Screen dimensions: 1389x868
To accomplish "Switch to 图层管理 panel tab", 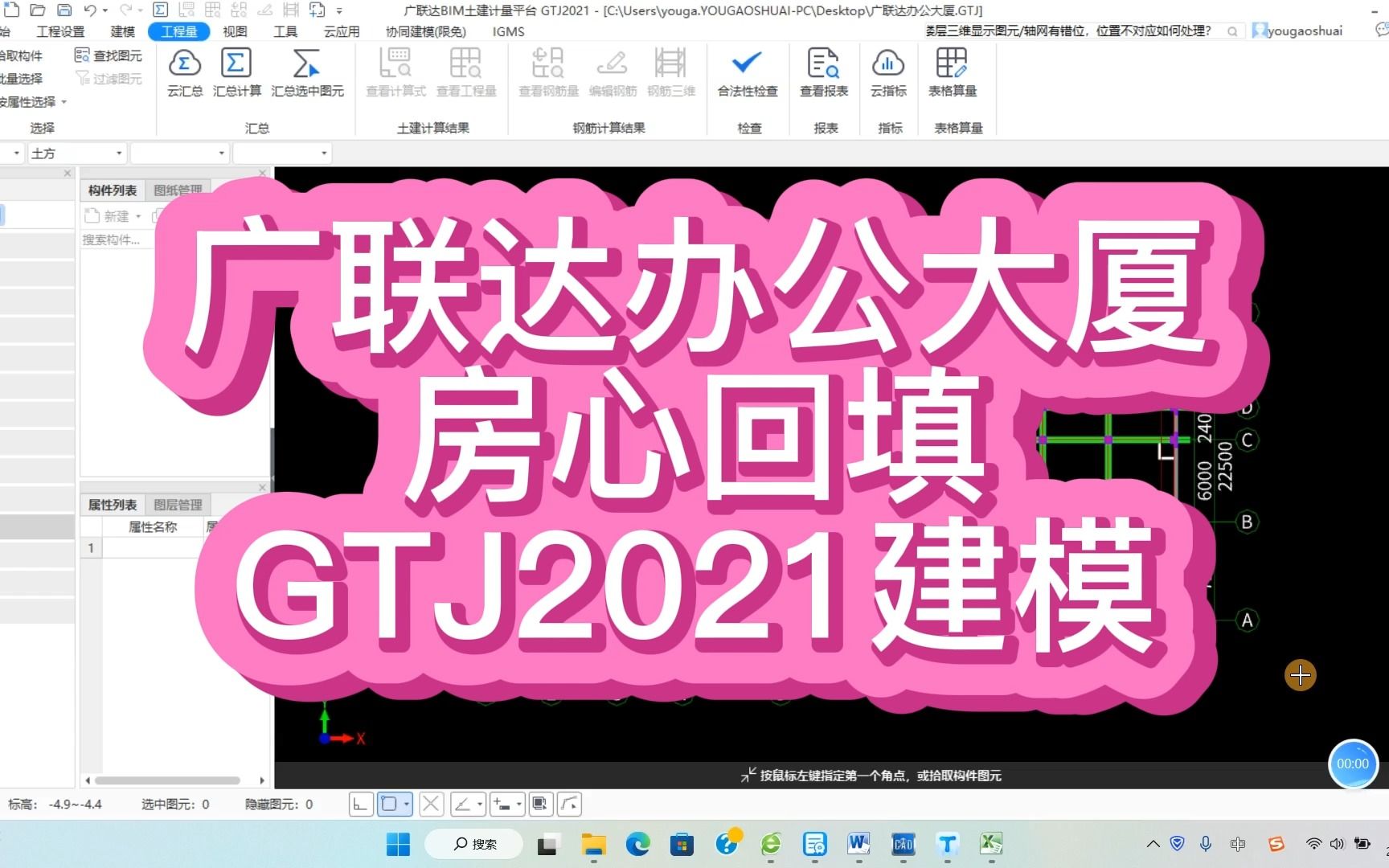I will tap(178, 505).
